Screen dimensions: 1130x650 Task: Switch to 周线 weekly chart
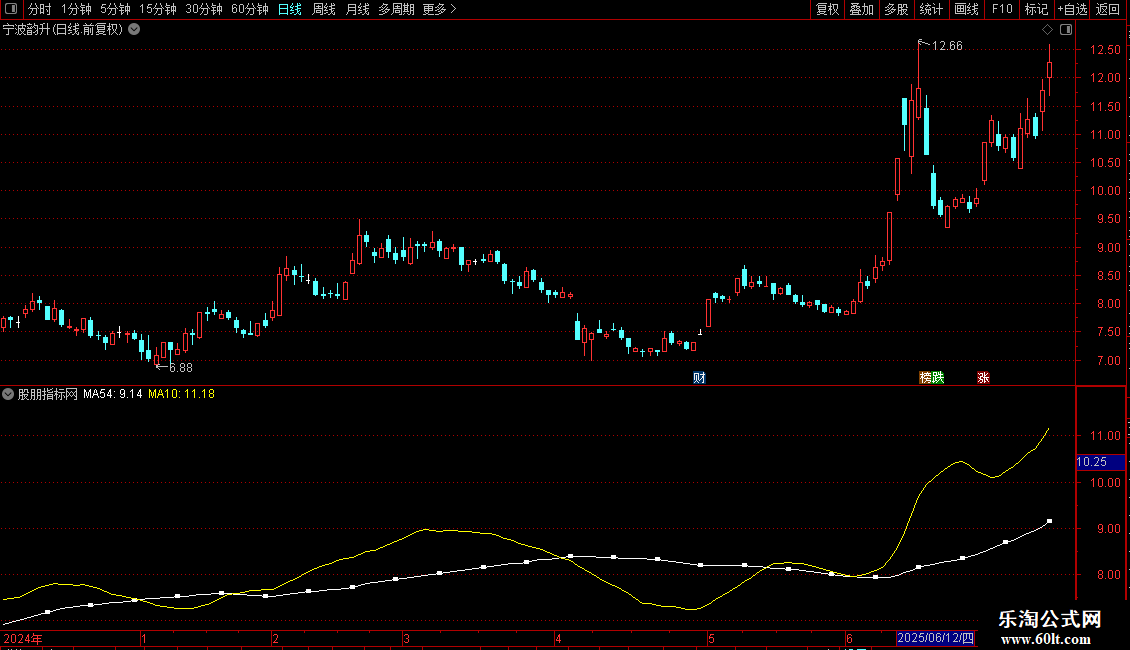[324, 9]
